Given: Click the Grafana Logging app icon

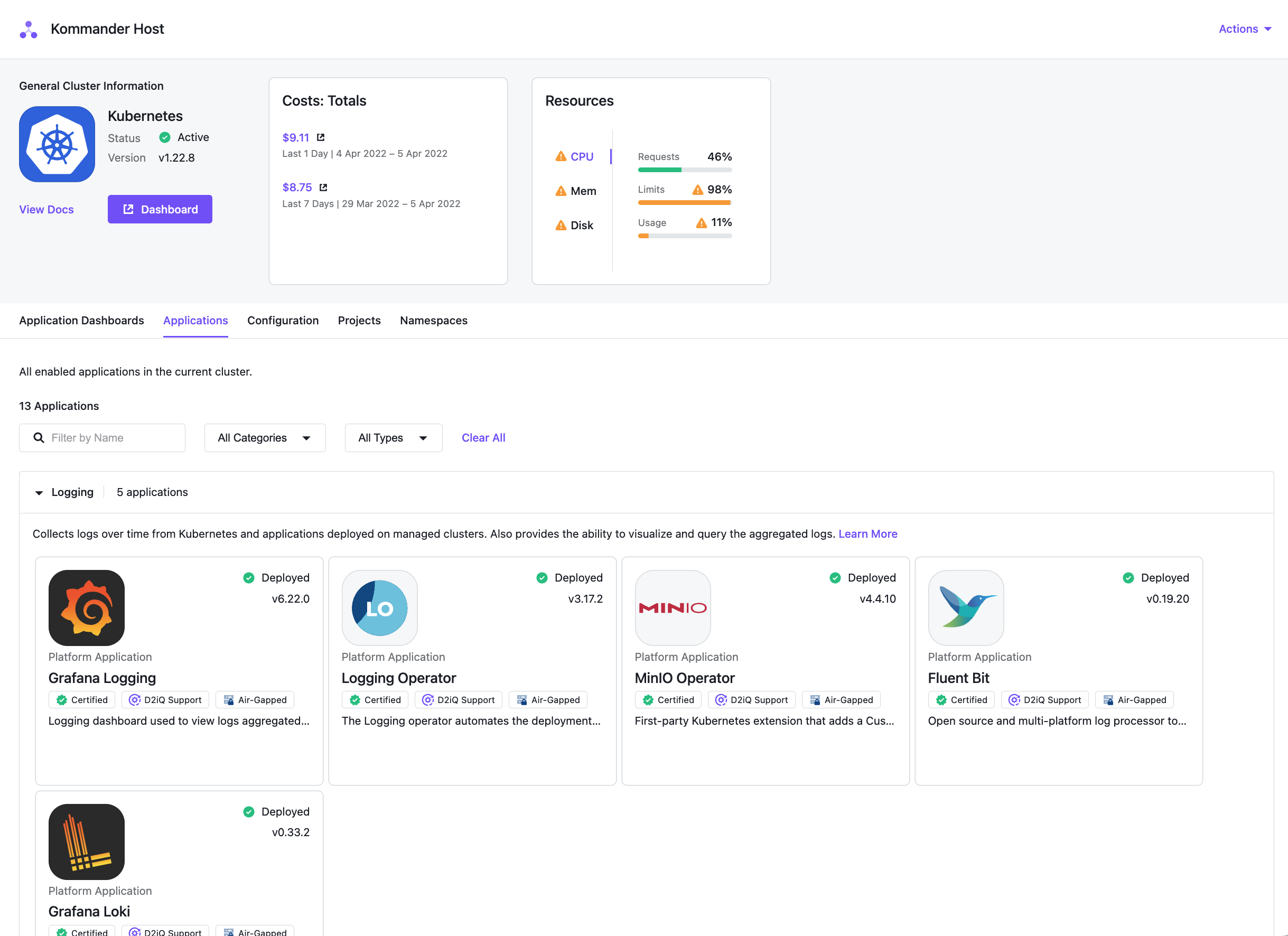Looking at the screenshot, I should pos(86,608).
